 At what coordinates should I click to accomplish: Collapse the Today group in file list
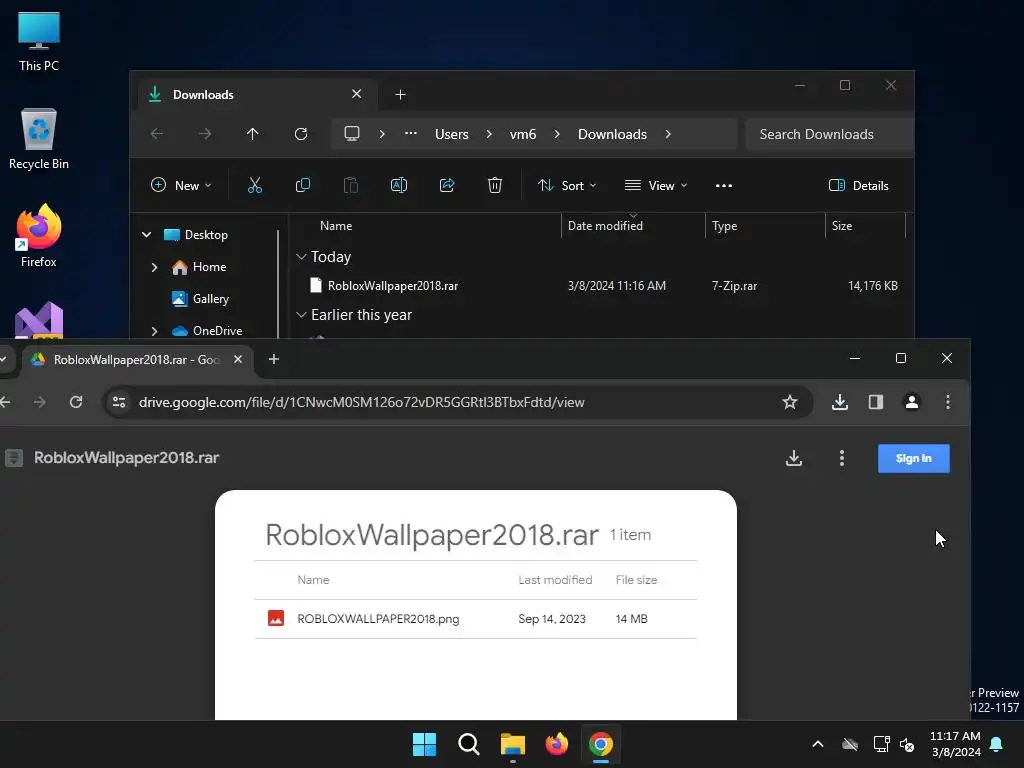pyautogui.click(x=301, y=257)
